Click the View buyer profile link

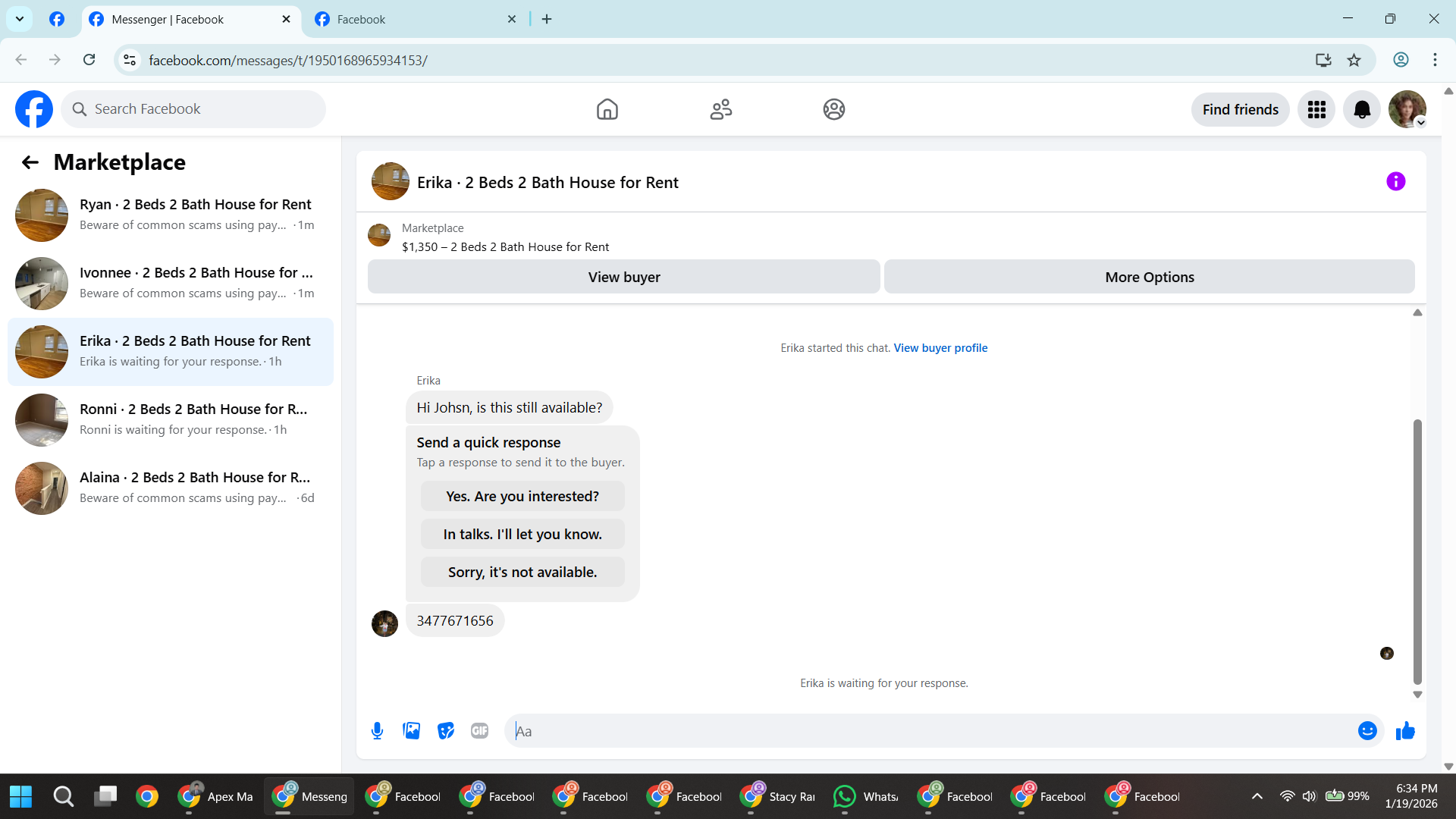[940, 348]
